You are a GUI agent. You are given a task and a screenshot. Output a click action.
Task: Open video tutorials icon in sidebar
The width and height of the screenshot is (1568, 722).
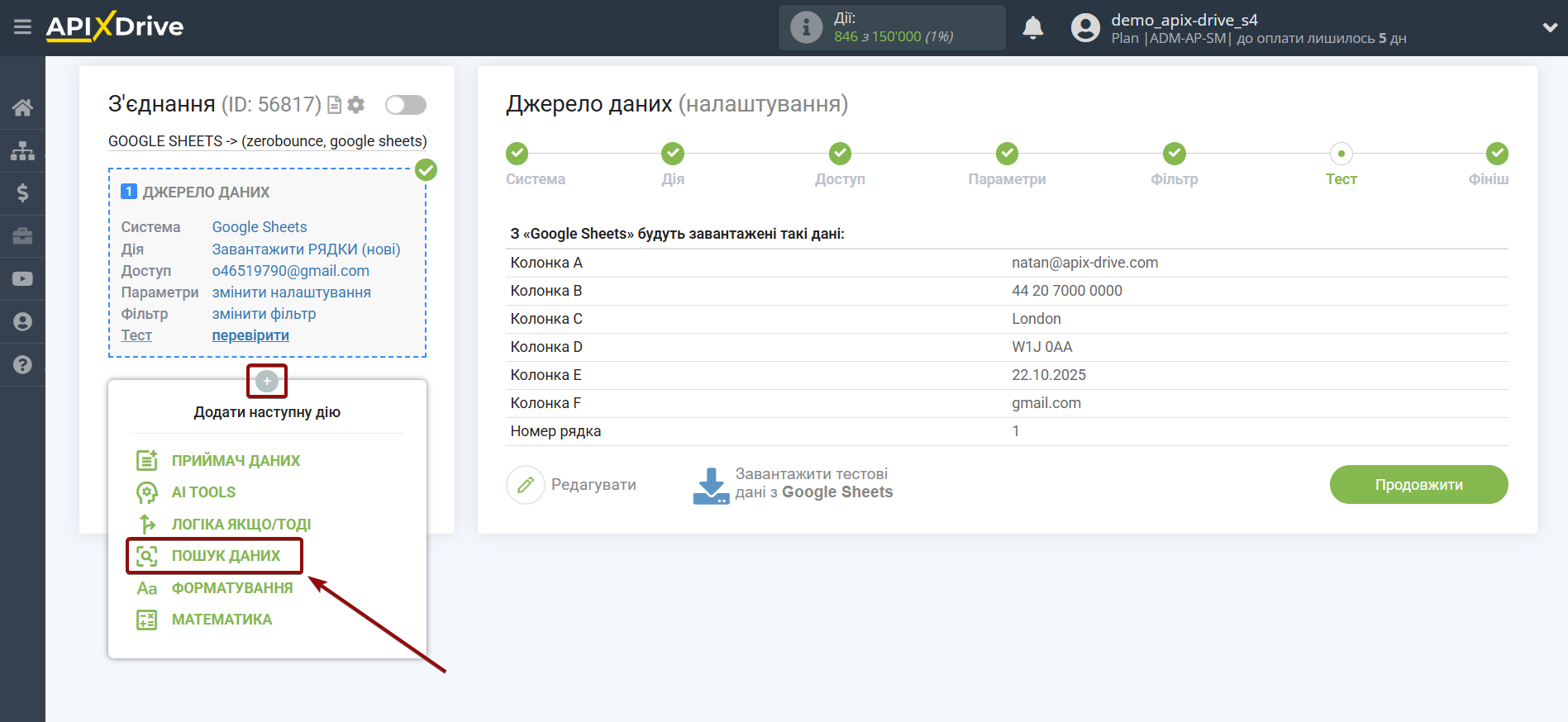(x=22, y=279)
